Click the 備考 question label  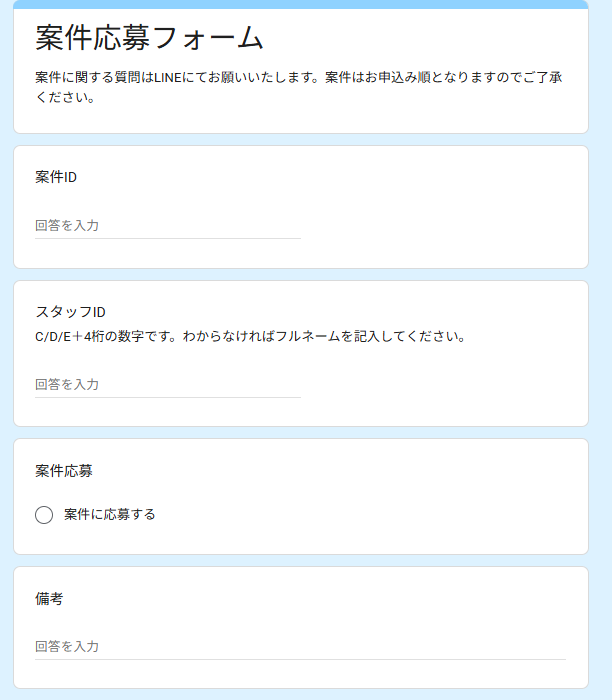click(x=49, y=599)
